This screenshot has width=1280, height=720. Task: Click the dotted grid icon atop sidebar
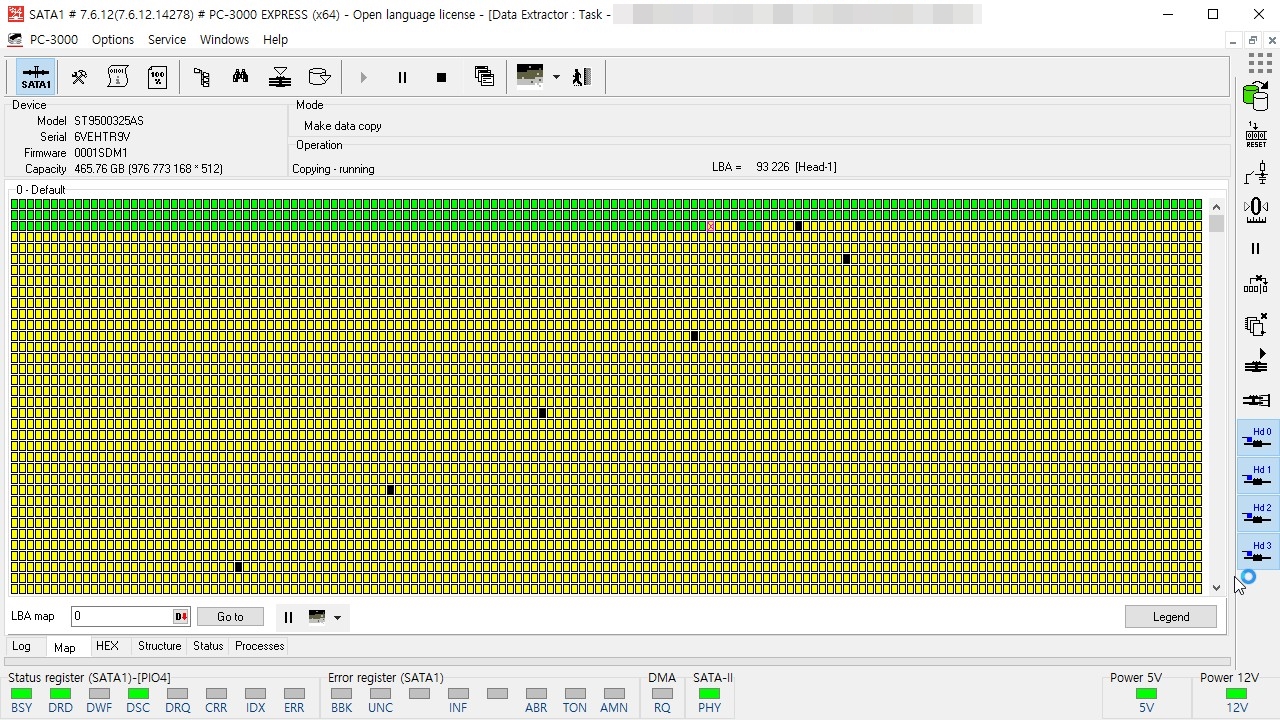coord(1259,63)
